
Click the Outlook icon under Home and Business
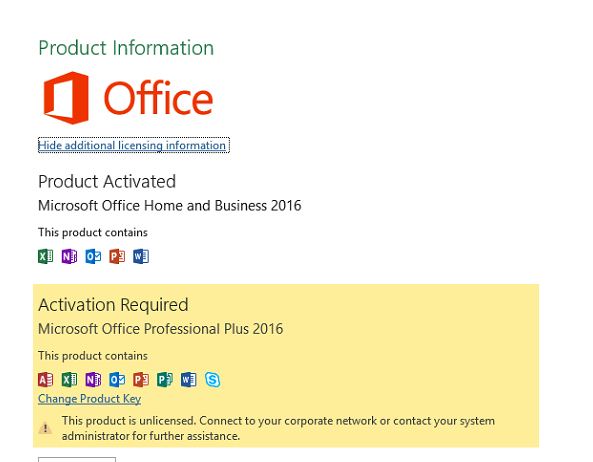(93, 256)
